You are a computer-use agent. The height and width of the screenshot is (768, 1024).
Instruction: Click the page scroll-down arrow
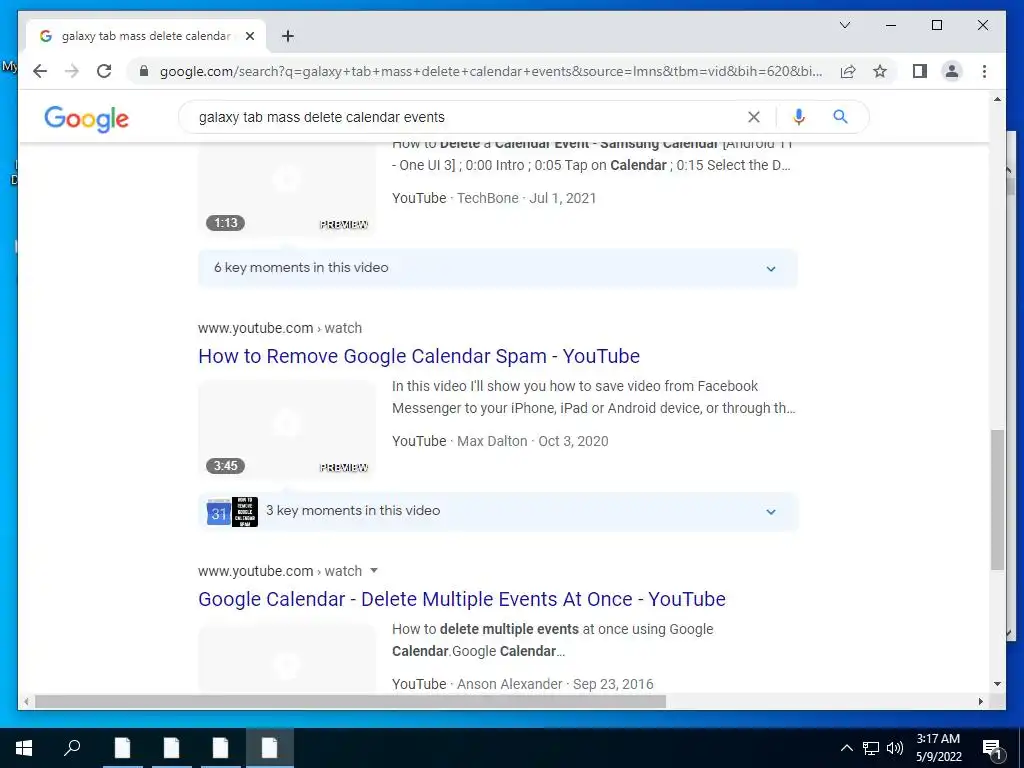pos(997,684)
